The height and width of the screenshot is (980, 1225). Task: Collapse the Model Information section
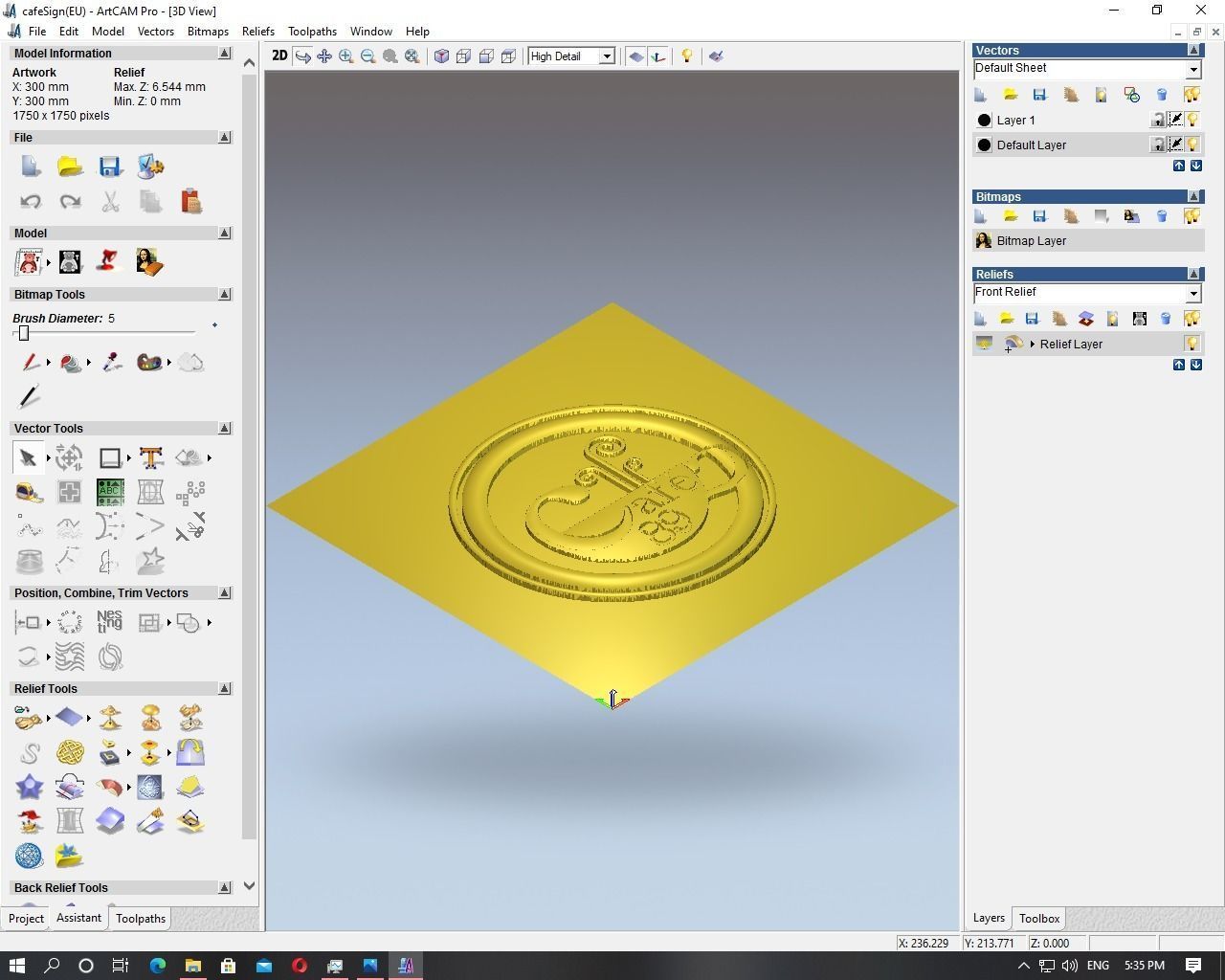pos(225,54)
